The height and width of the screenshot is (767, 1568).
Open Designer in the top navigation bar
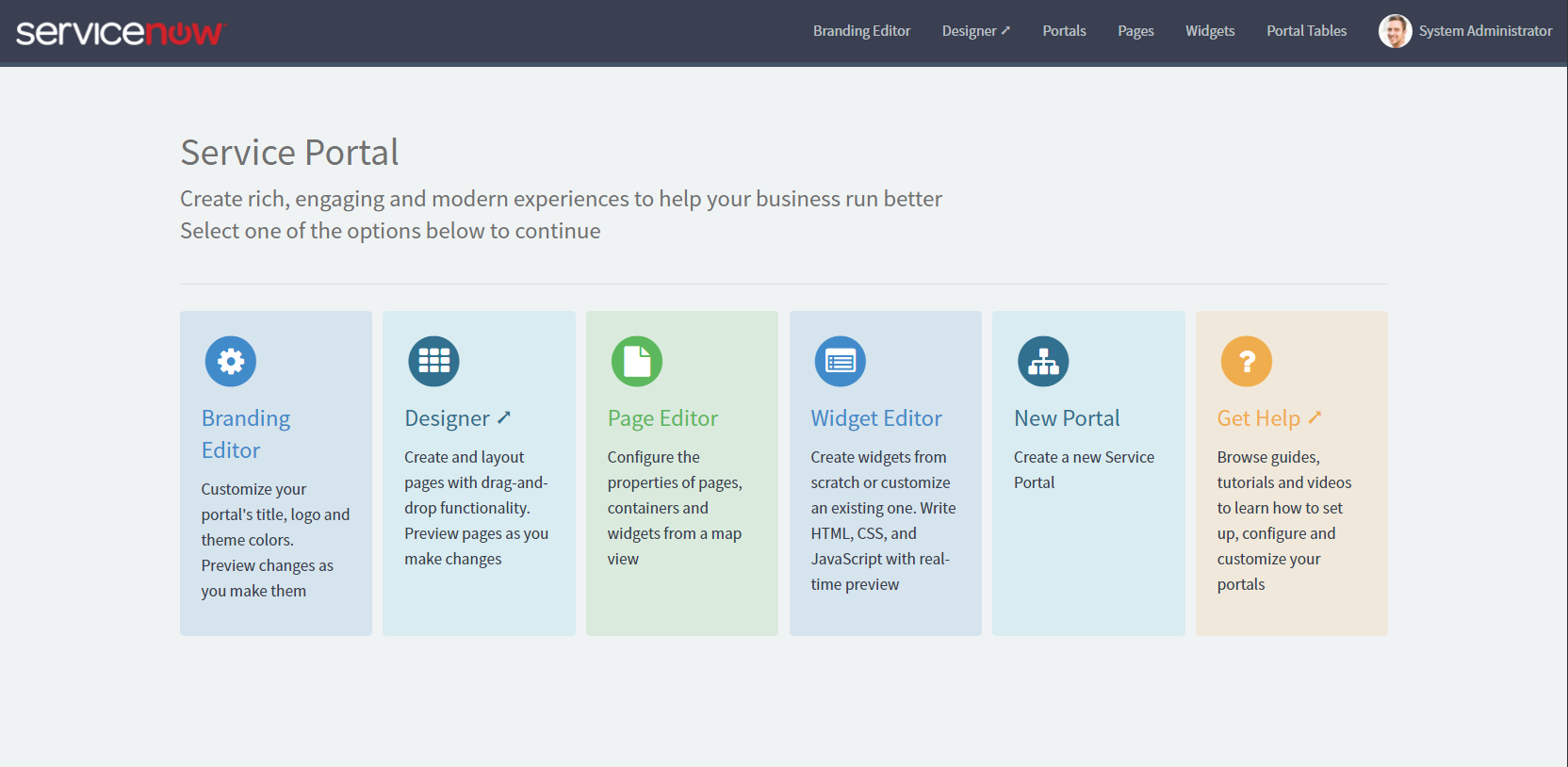pos(976,31)
